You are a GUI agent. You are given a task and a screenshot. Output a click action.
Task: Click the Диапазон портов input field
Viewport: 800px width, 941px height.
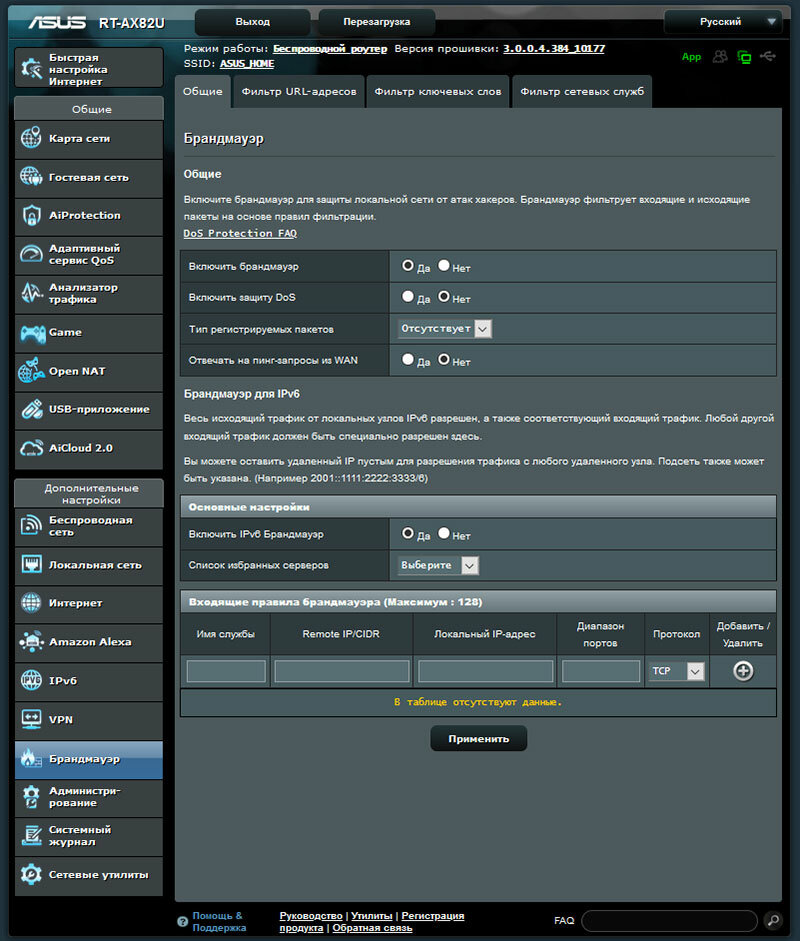601,671
